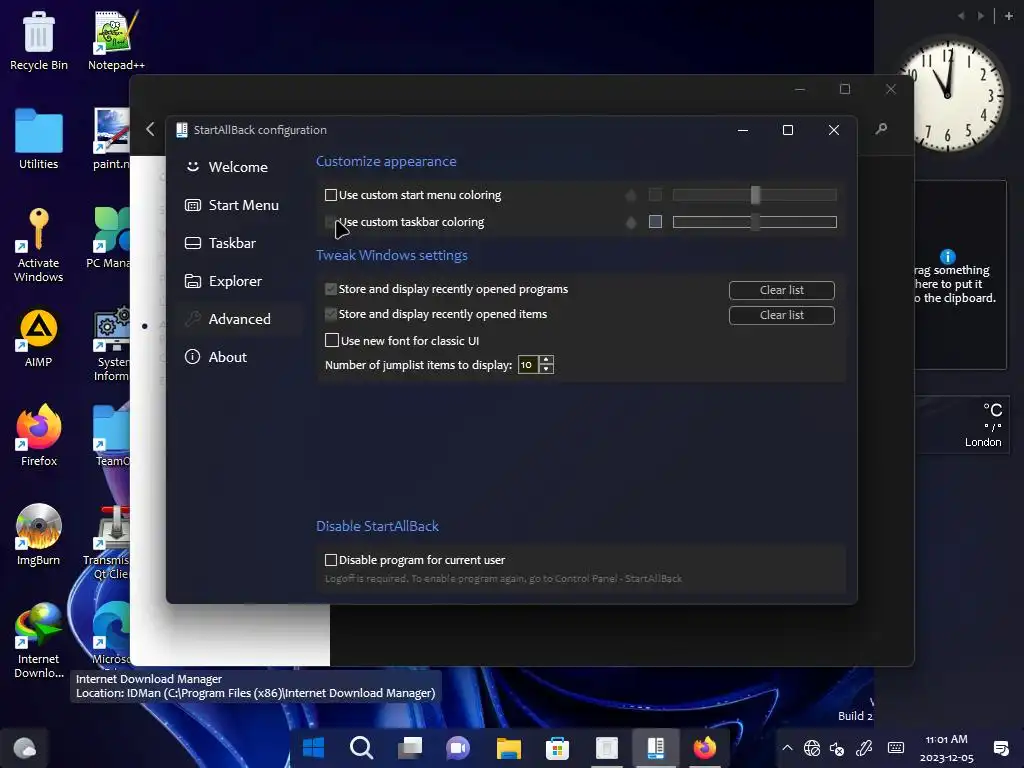
Task: Click the Customize appearance heading text
Action: (x=386, y=161)
